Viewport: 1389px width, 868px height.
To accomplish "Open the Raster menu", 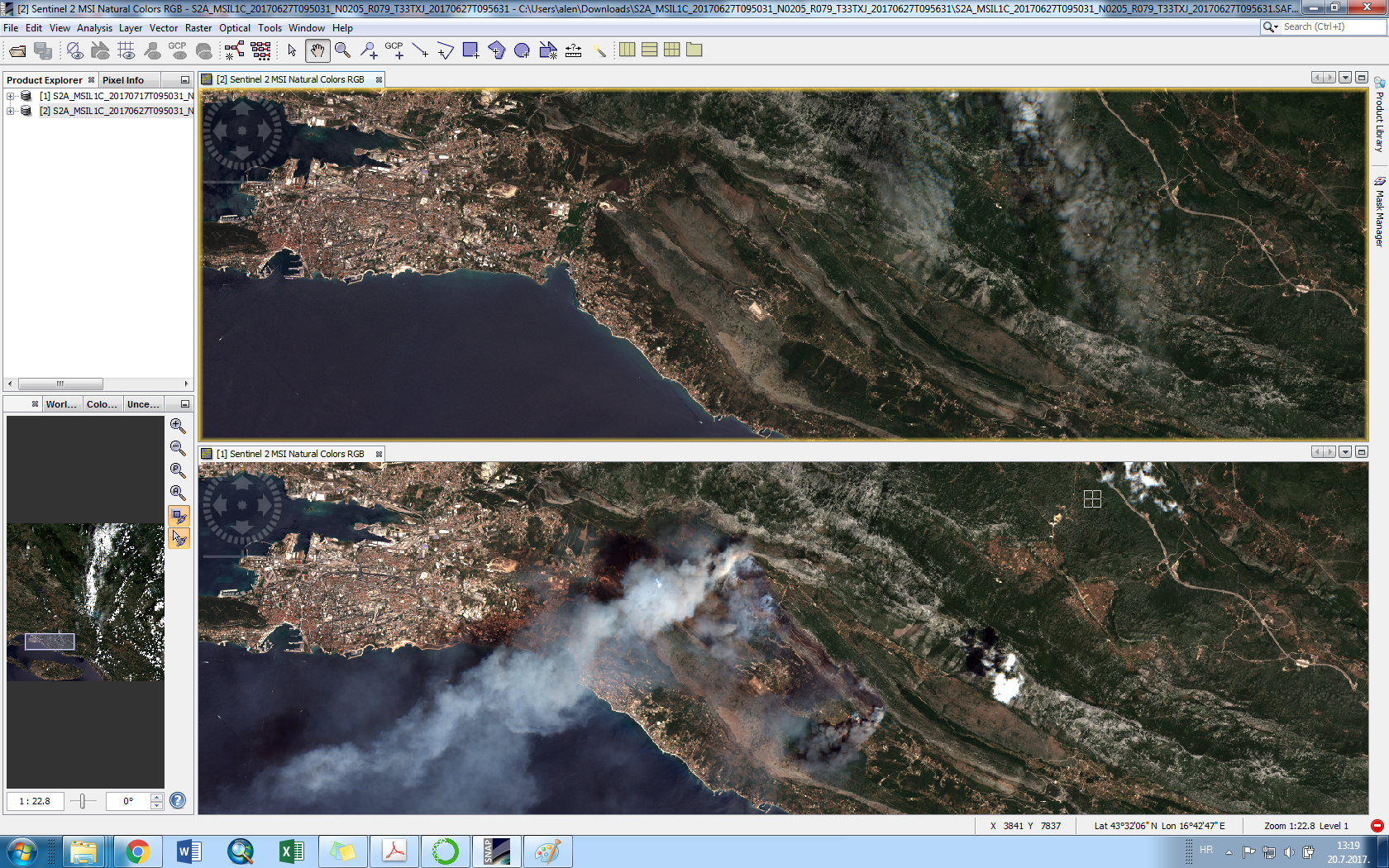I will click(x=198, y=28).
